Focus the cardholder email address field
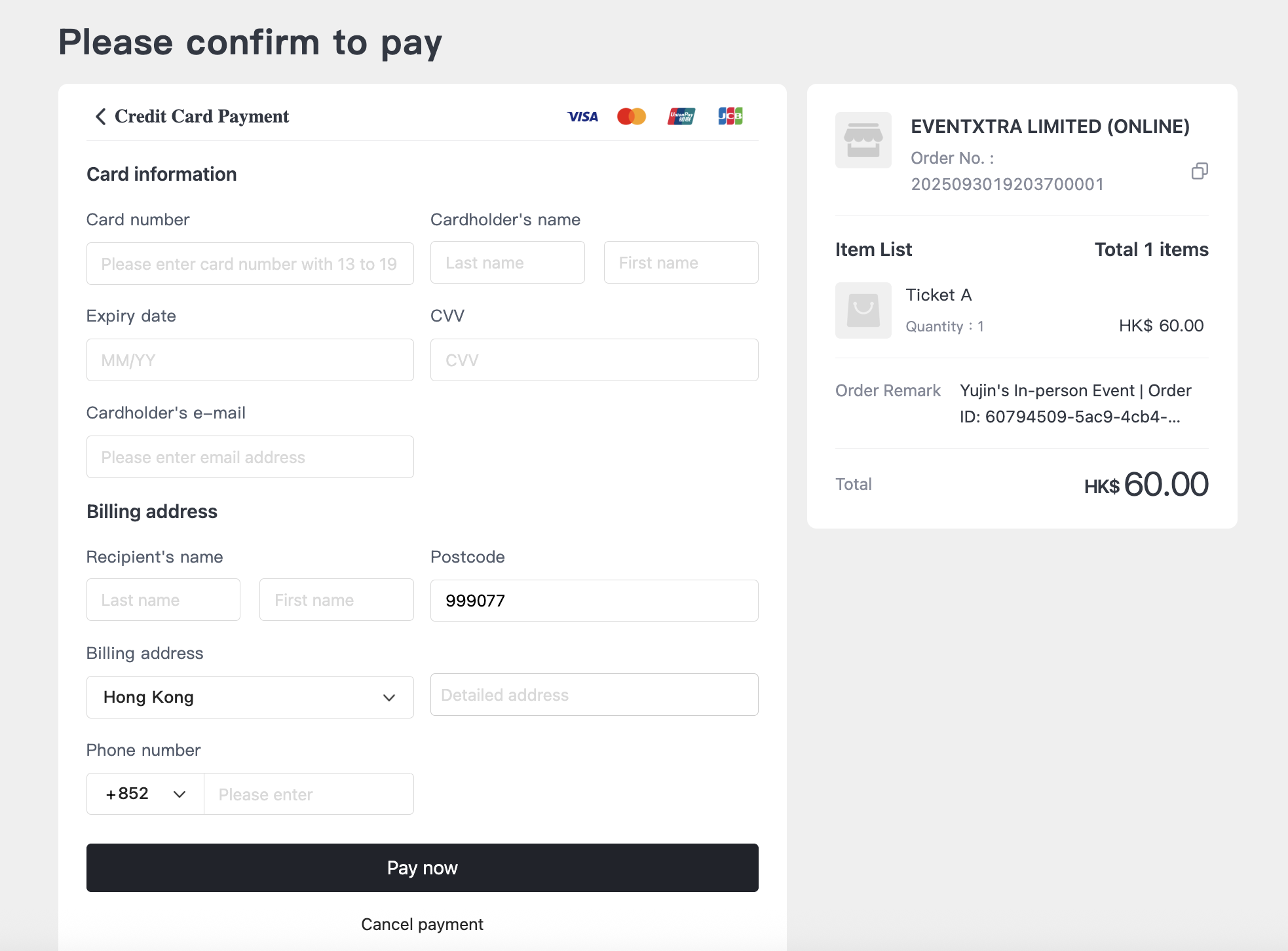Screen dimensions: 1288x951 pos(250,457)
